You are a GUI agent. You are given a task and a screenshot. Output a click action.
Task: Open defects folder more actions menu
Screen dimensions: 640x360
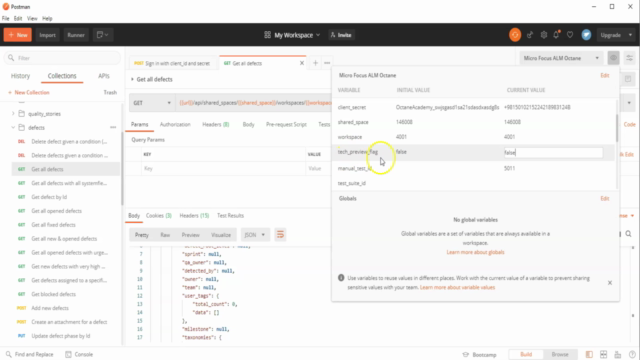pyautogui.click(x=113, y=128)
